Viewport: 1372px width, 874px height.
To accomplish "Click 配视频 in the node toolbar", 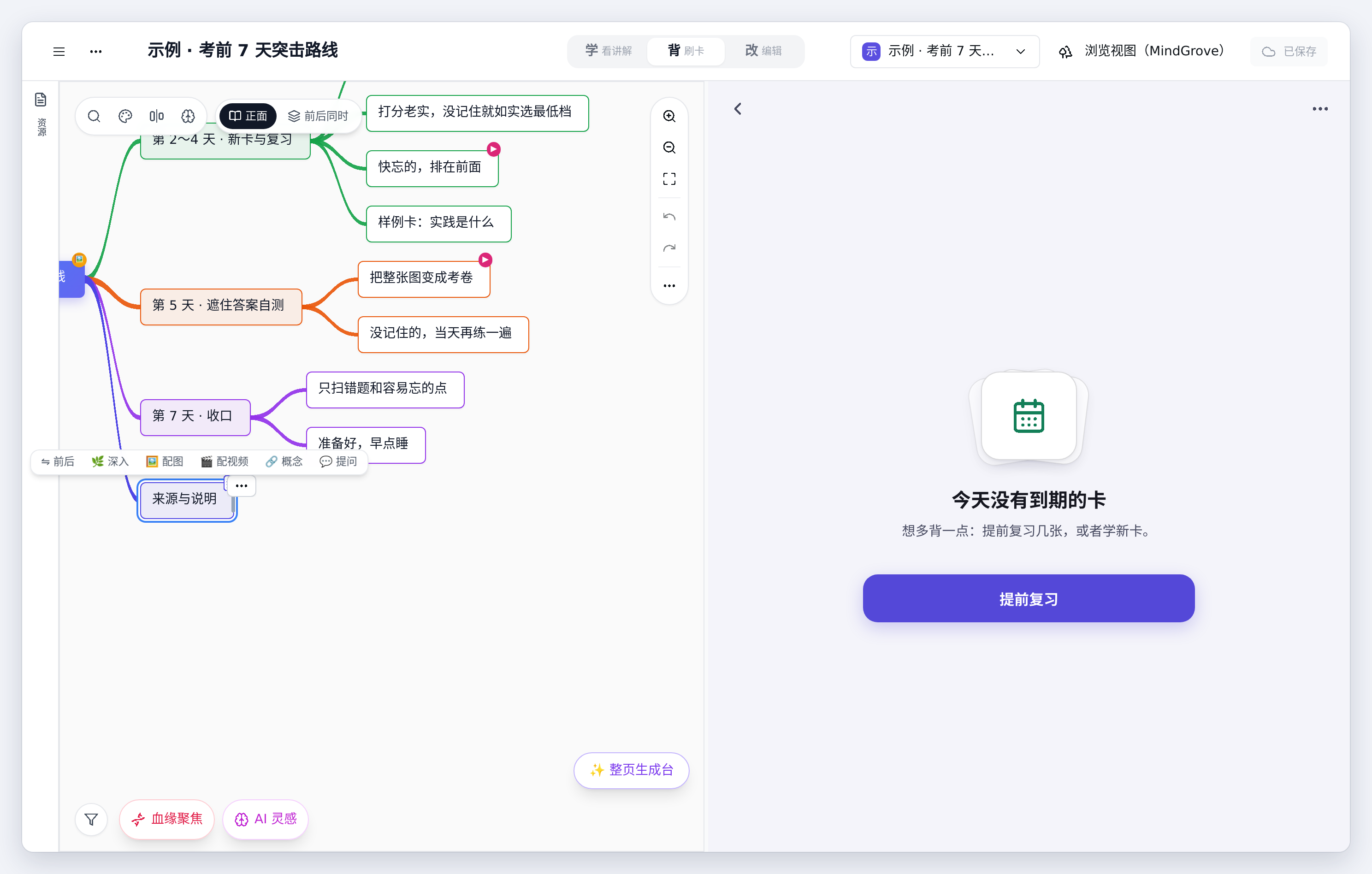I will [225, 461].
